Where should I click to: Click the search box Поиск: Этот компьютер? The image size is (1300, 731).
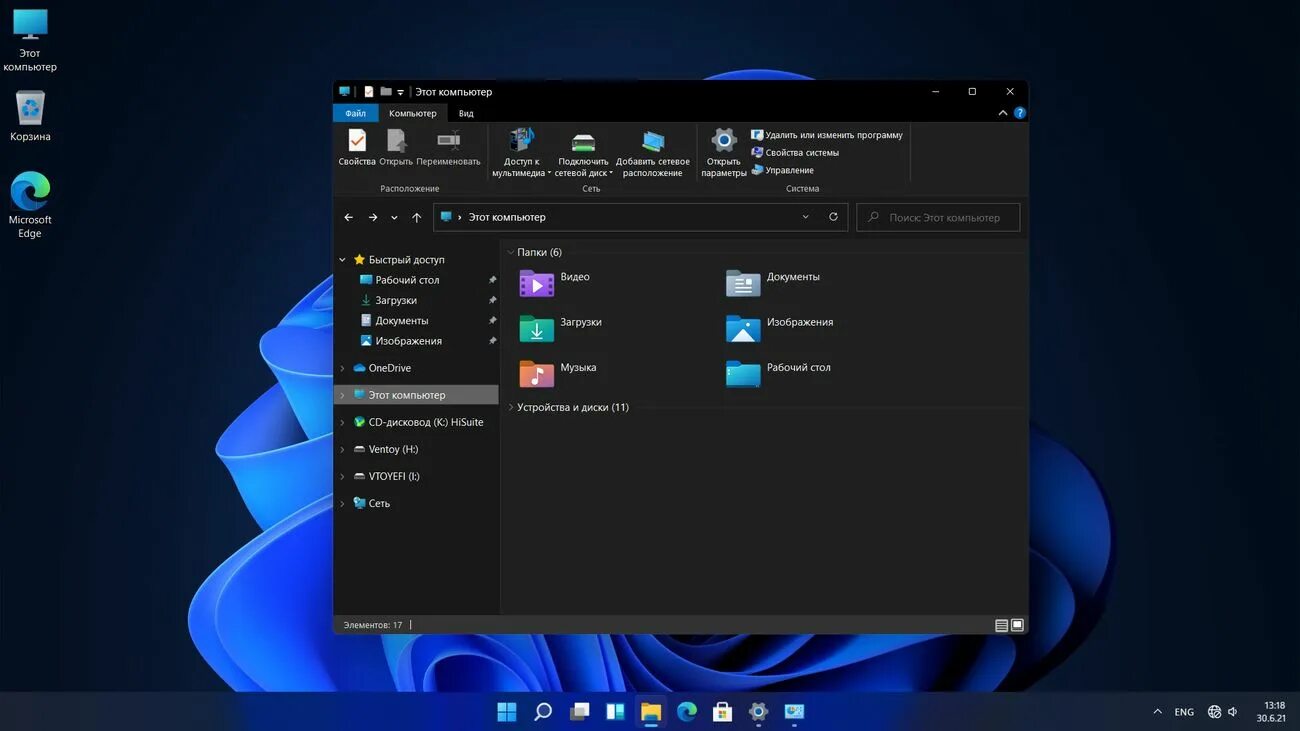coord(938,217)
